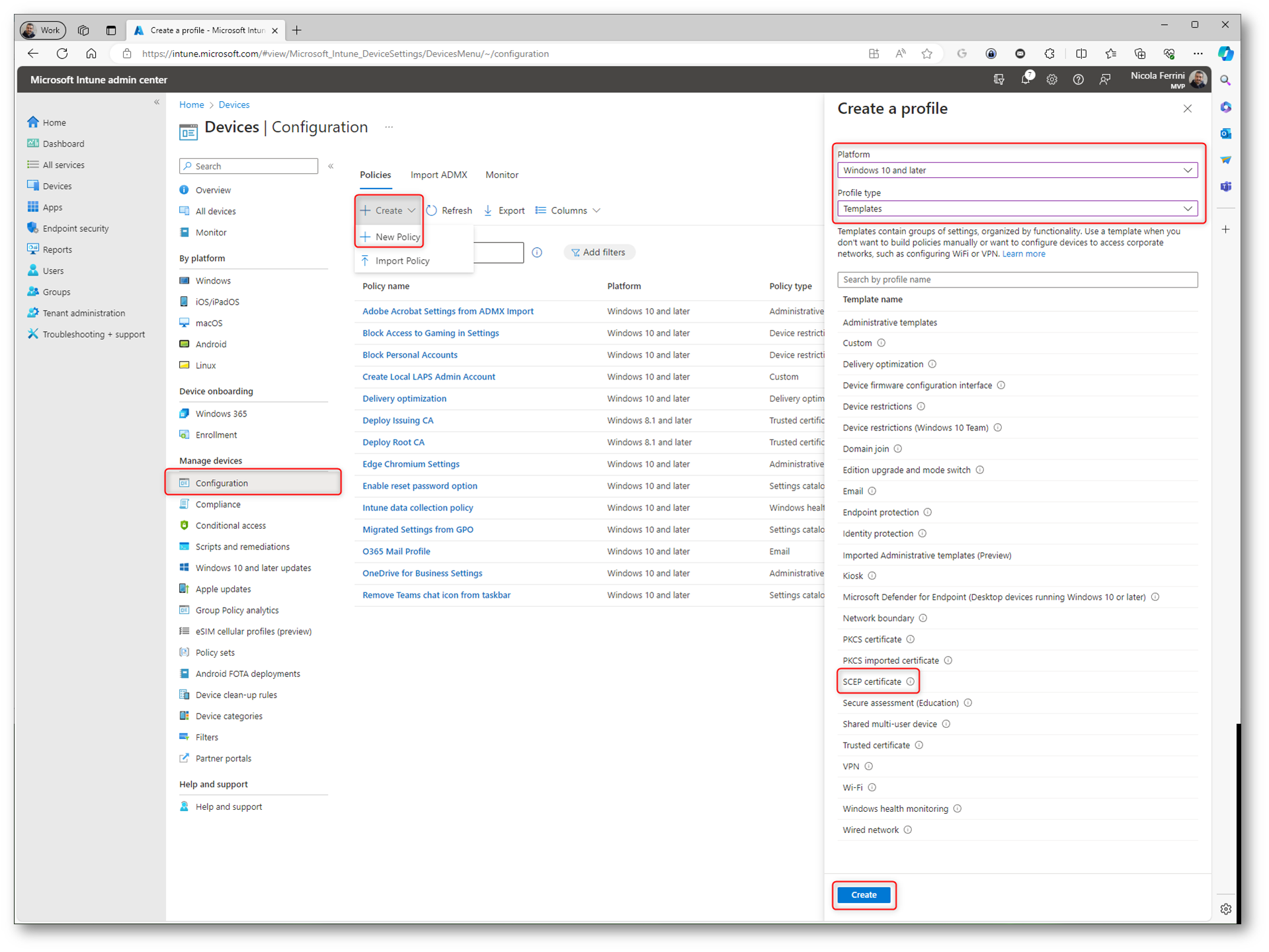Collapse the left navigation sidebar
Viewport: 1269px width, 952px height.
(x=157, y=102)
